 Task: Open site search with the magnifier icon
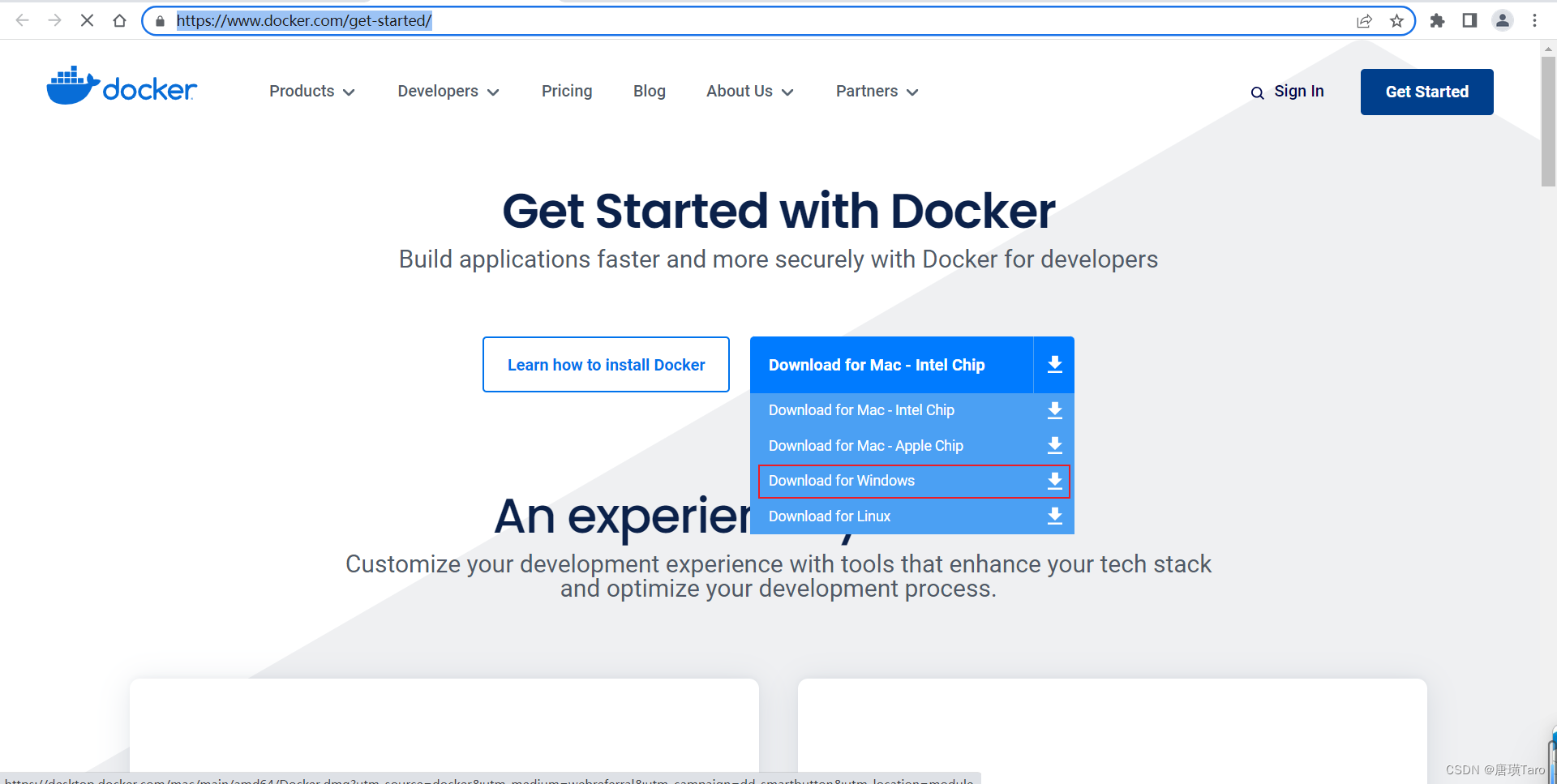(1257, 93)
